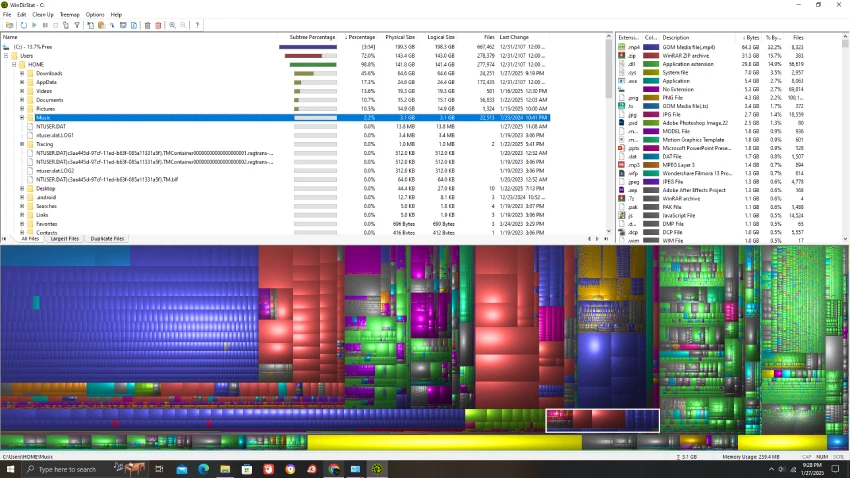The height and width of the screenshot is (478, 850).
Task: Select the (C:) drive root row
Action: point(275,47)
